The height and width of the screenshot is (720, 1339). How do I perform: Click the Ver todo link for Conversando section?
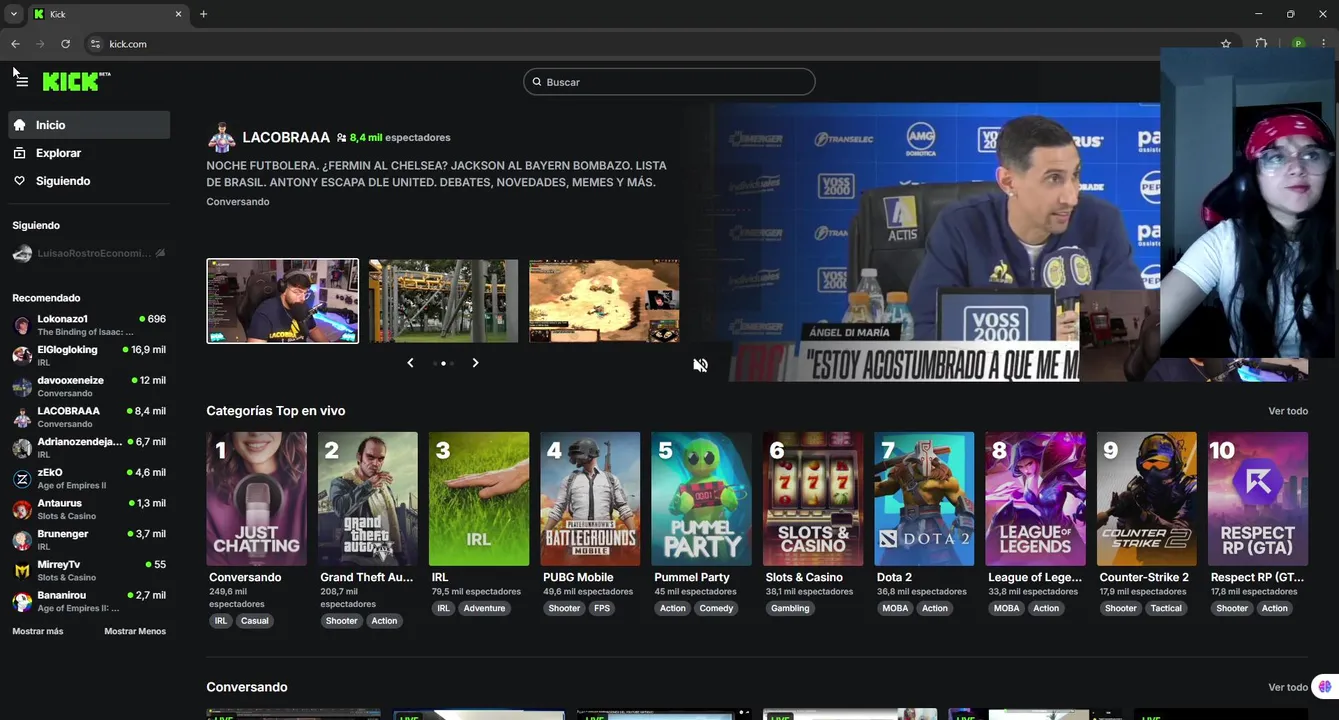[x=1288, y=687]
